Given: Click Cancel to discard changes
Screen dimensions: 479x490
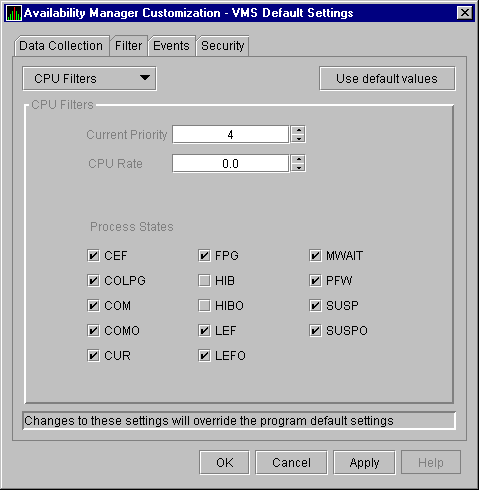Looking at the screenshot, I should [x=291, y=462].
